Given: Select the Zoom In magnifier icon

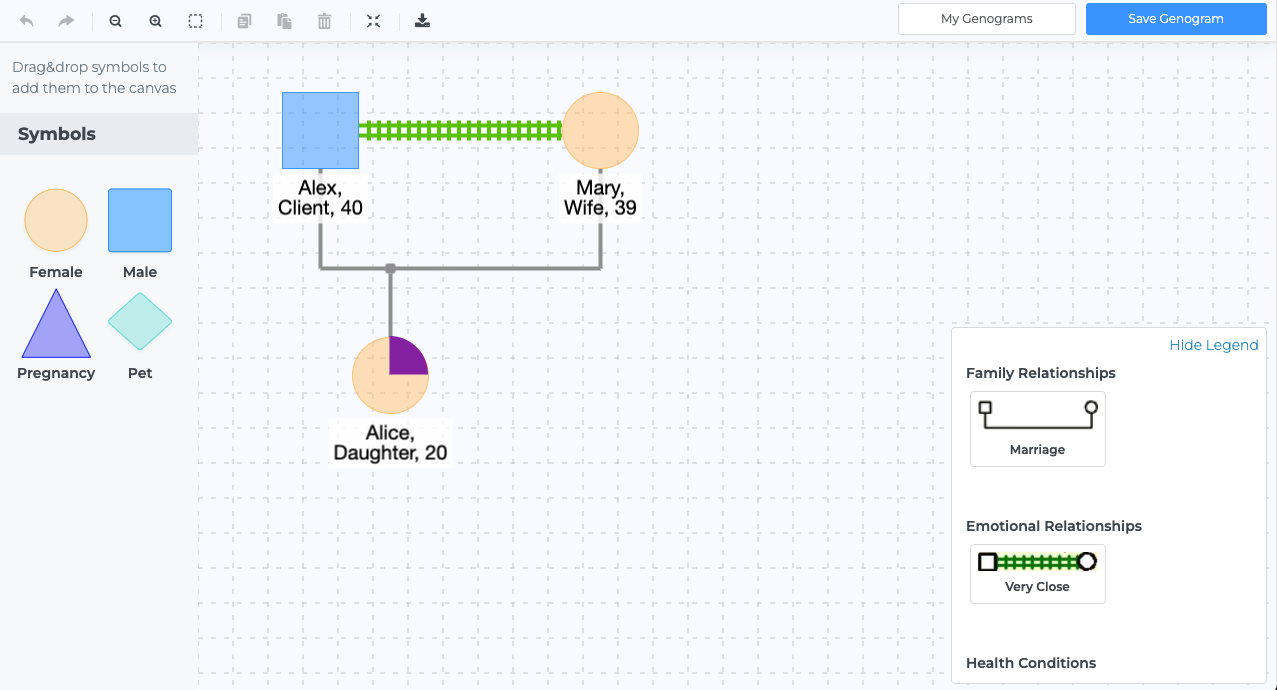Looking at the screenshot, I should pyautogui.click(x=155, y=20).
